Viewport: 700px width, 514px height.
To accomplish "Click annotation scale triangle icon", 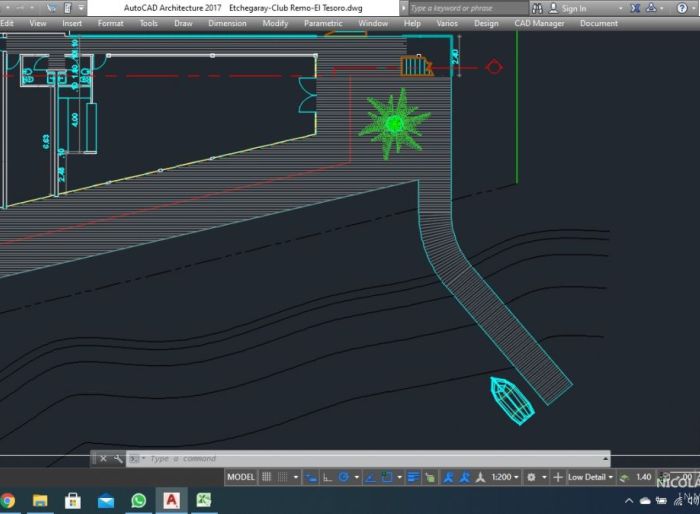I will (x=480, y=477).
